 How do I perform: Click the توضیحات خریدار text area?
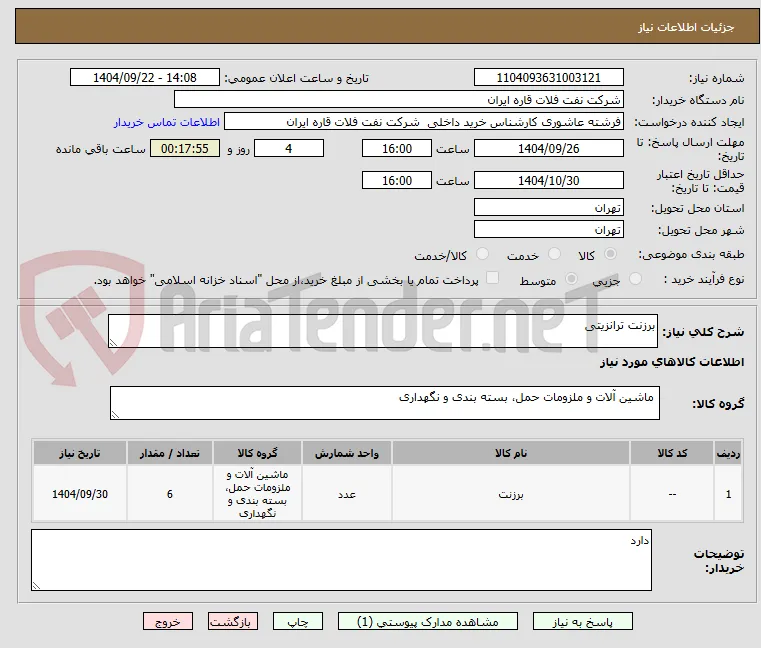pos(341,560)
